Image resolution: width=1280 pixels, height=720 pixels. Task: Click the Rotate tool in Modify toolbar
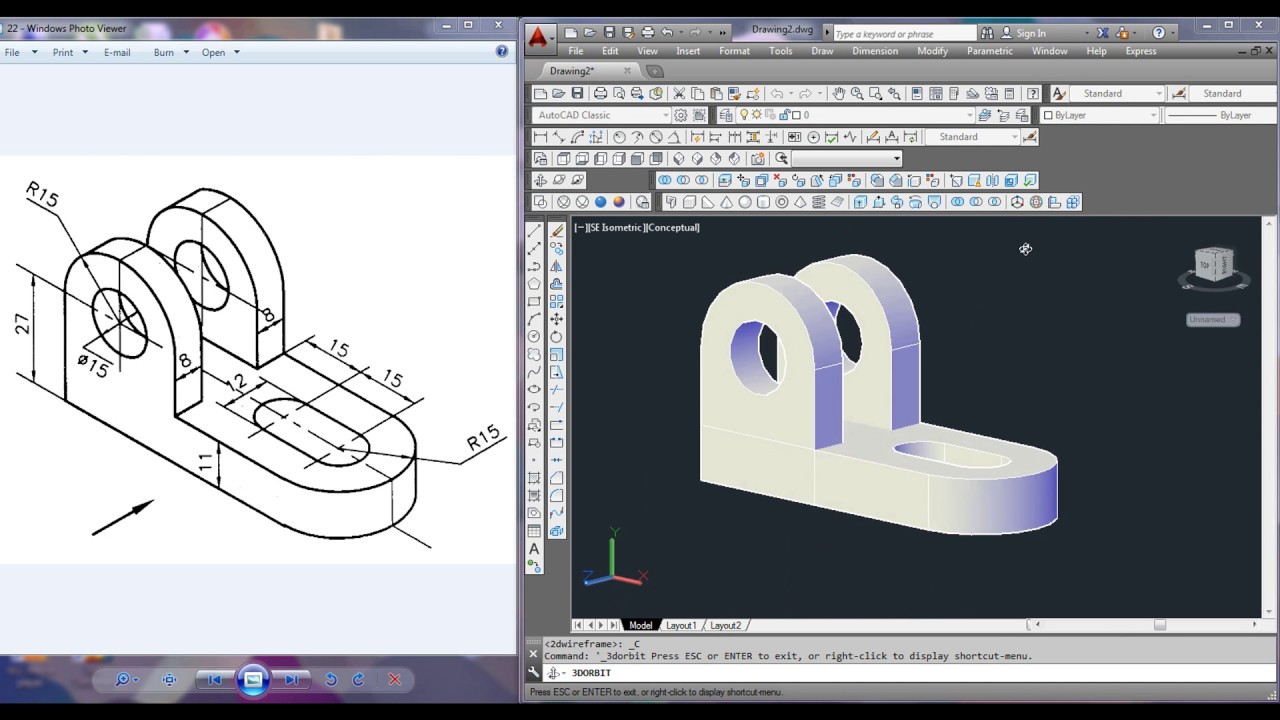pos(557,337)
